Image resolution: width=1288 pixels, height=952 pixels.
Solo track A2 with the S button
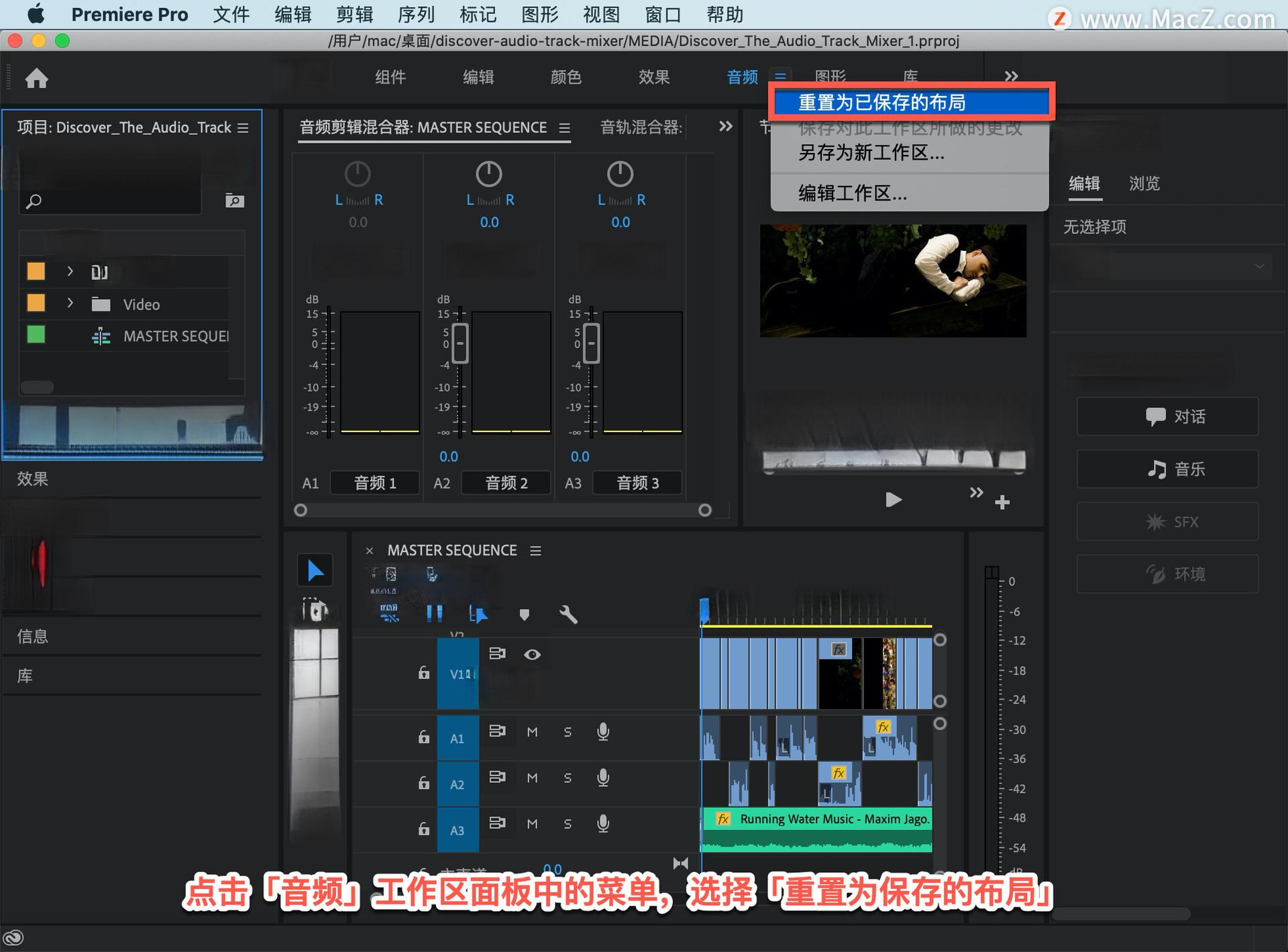click(x=568, y=778)
